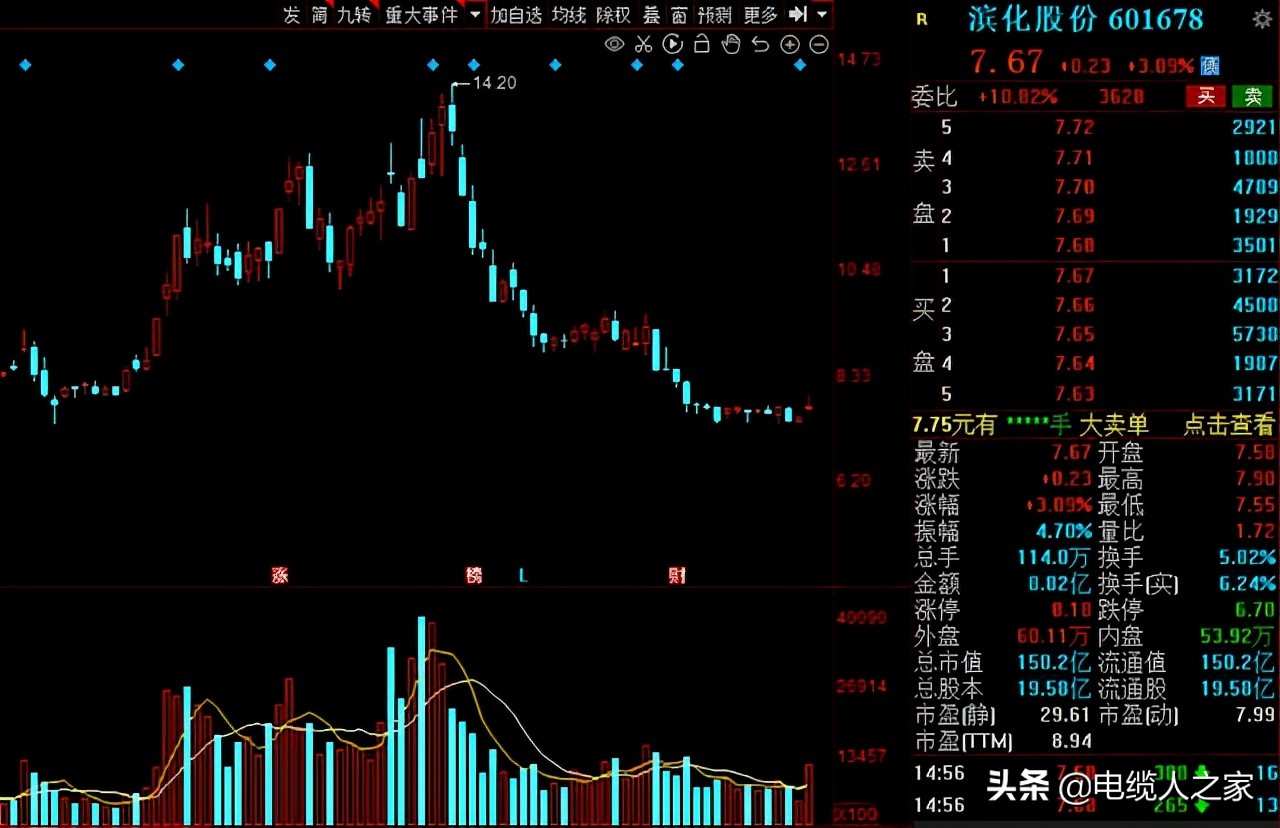Toggle the chart lock icon
Screen dimensions: 1280x828
point(702,44)
